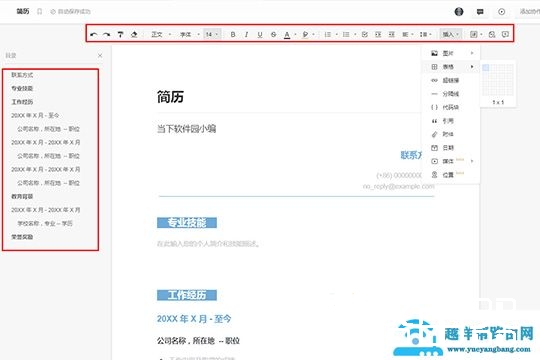540x360 pixels.
Task: Add a comment via toolbar comment icon
Action: point(505,34)
